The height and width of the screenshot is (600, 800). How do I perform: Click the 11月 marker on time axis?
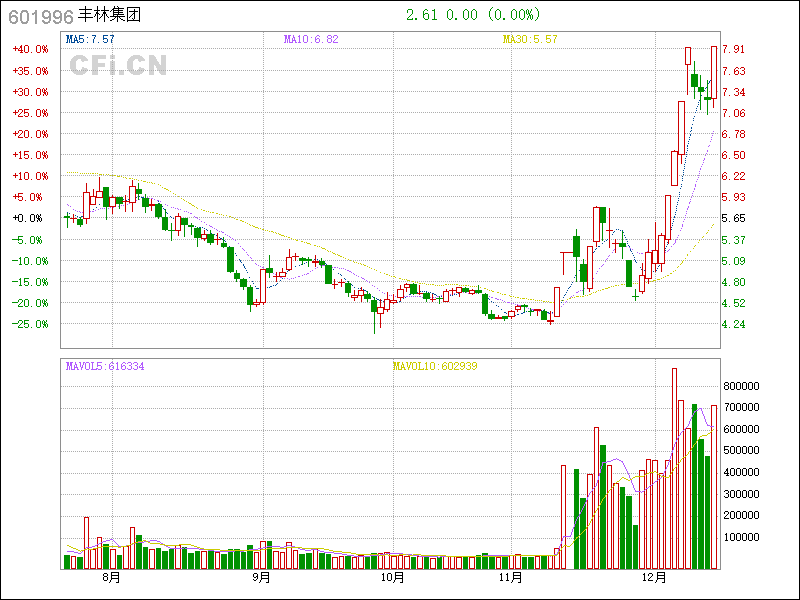(511, 578)
